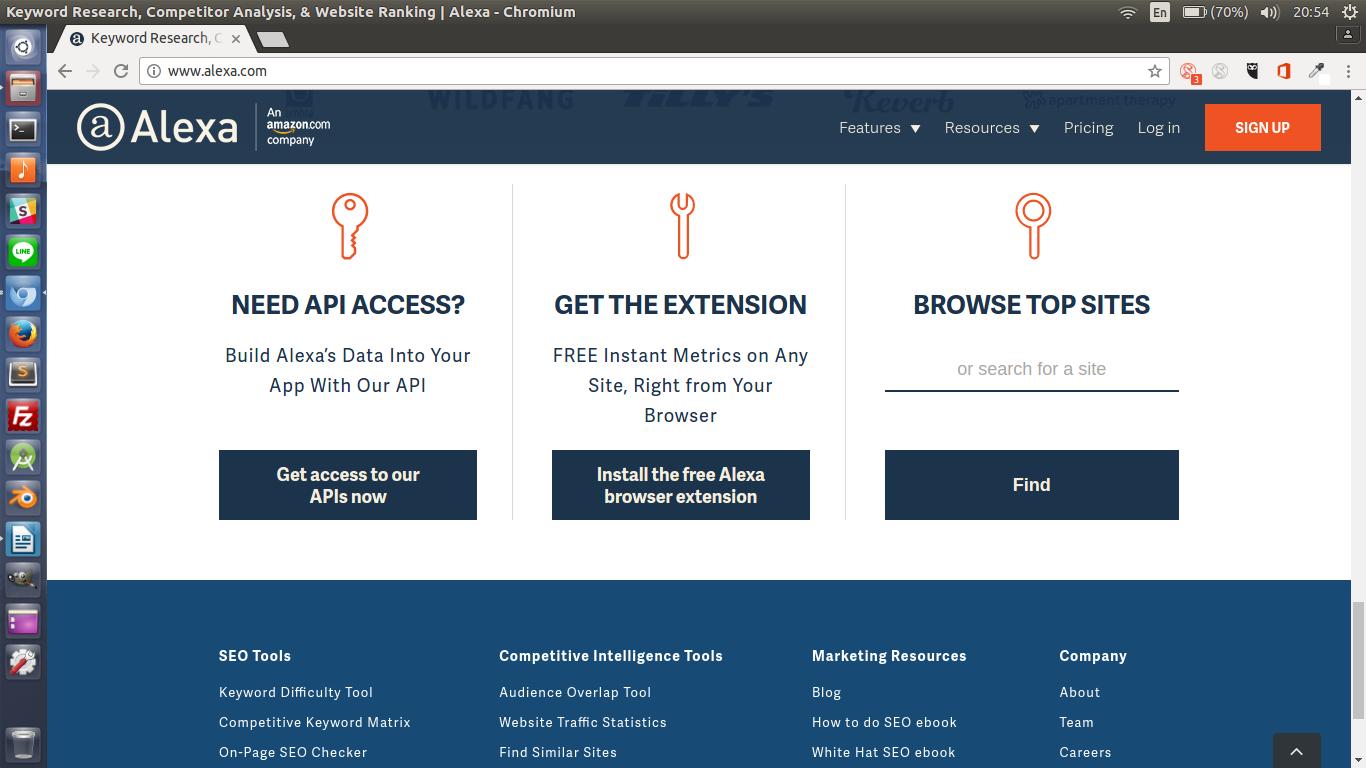Image resolution: width=1366 pixels, height=768 pixels.
Task: Click Get access to our APIs now
Action: [348, 485]
